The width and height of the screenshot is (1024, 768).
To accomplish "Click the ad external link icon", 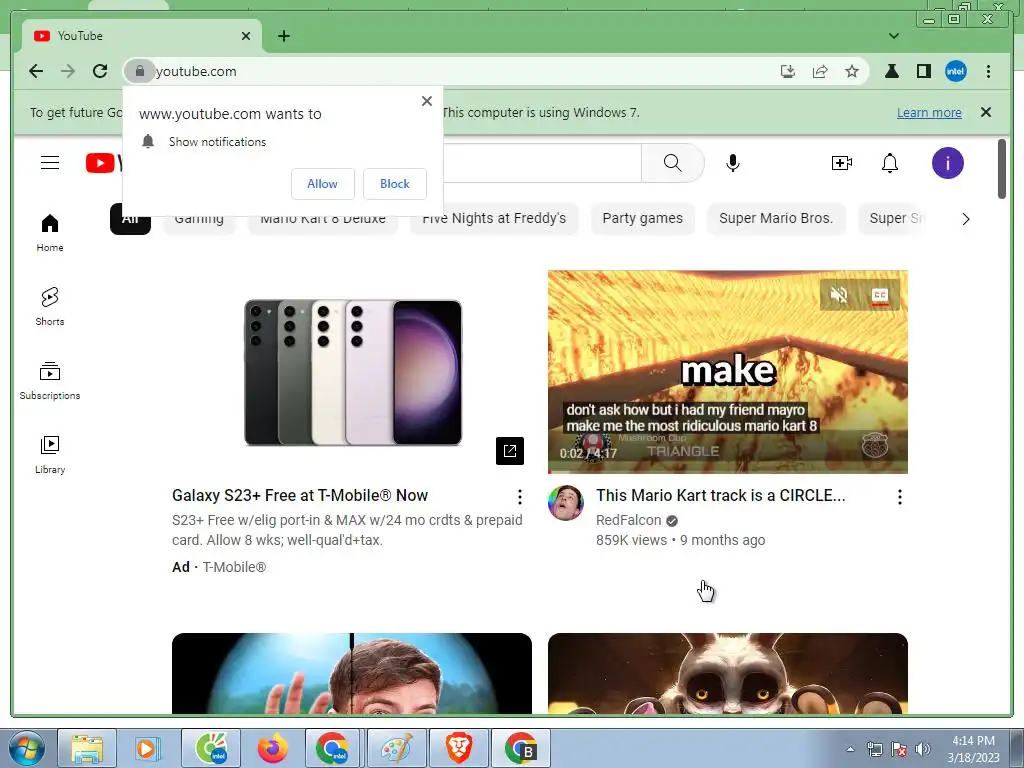I will [x=510, y=451].
